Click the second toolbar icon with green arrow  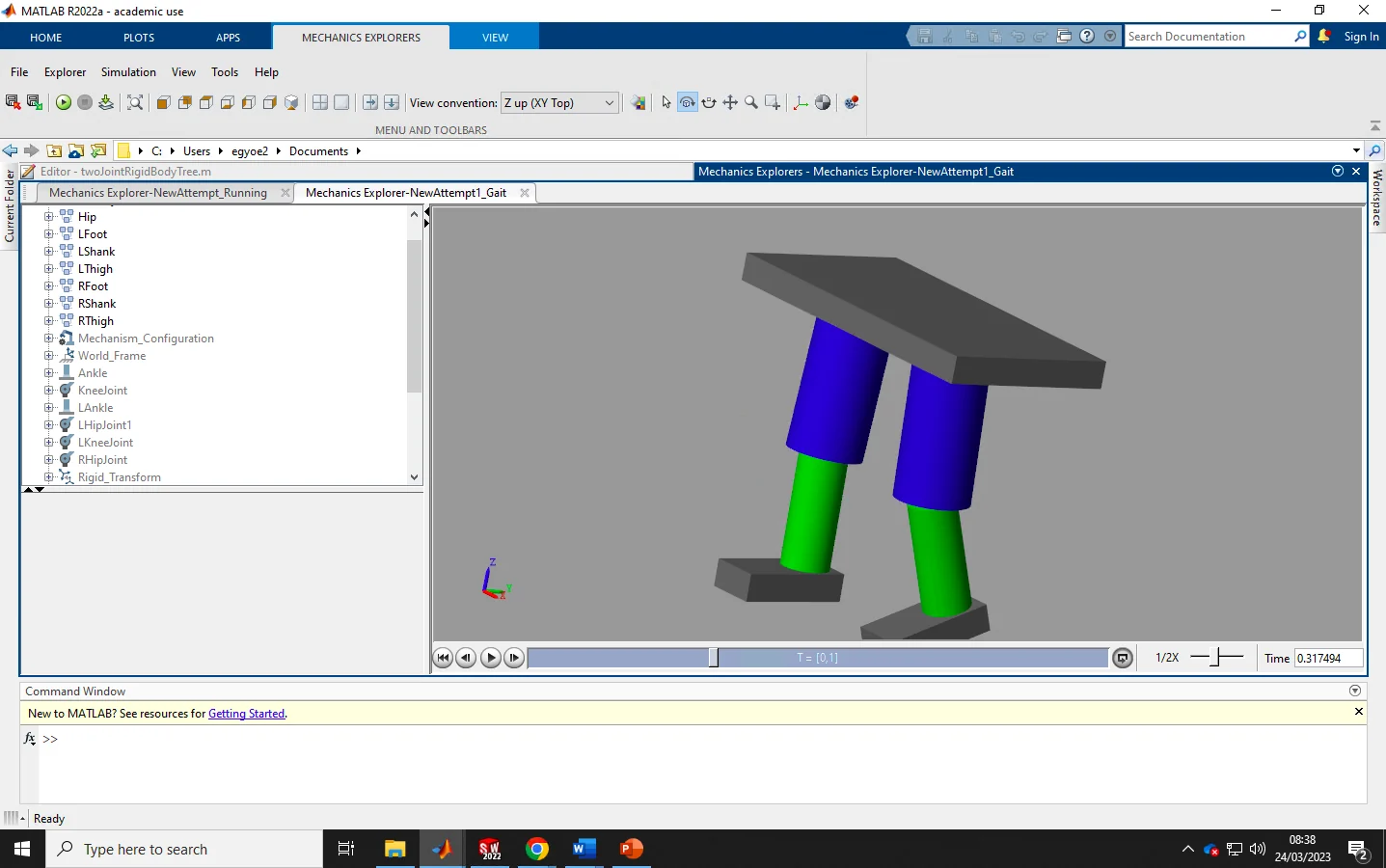click(x=35, y=102)
